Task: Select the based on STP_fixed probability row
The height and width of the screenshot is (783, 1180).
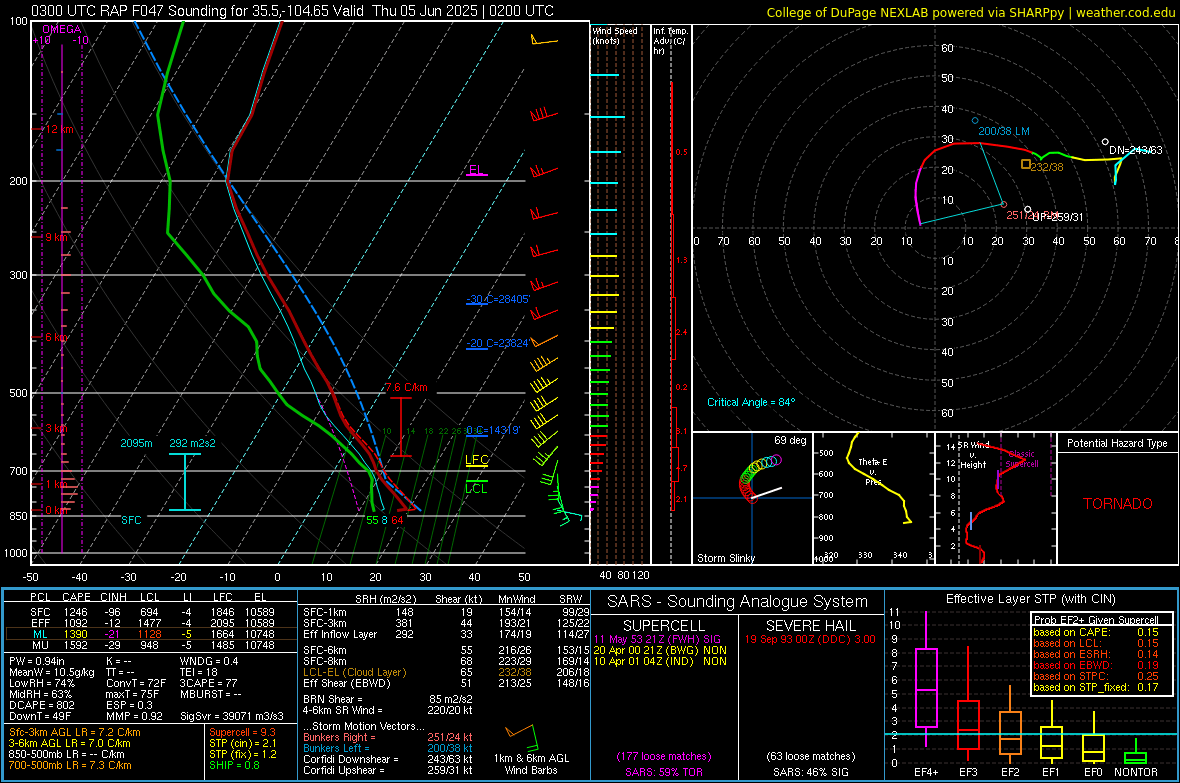Action: 1096,687
